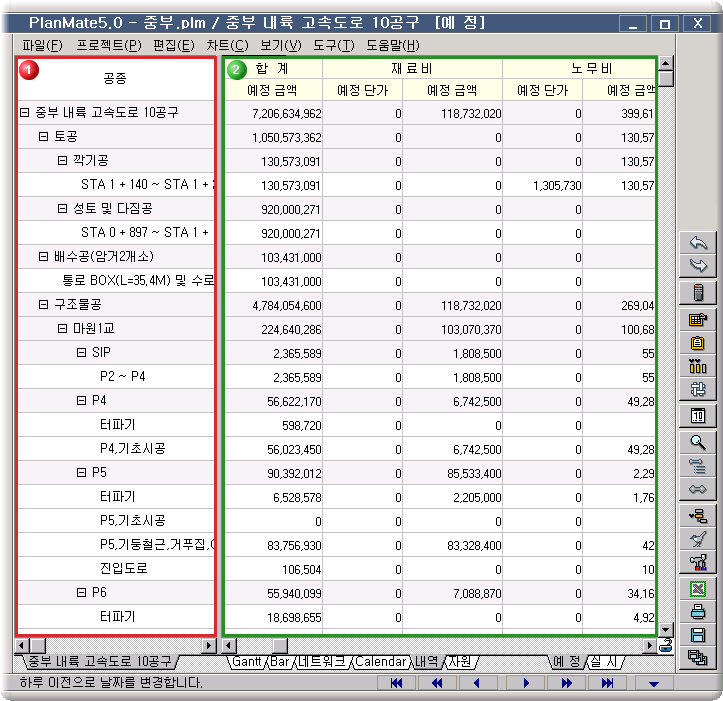Save with the floppy disk icon
Screen dimensions: 723x701
pyautogui.click(x=698, y=635)
